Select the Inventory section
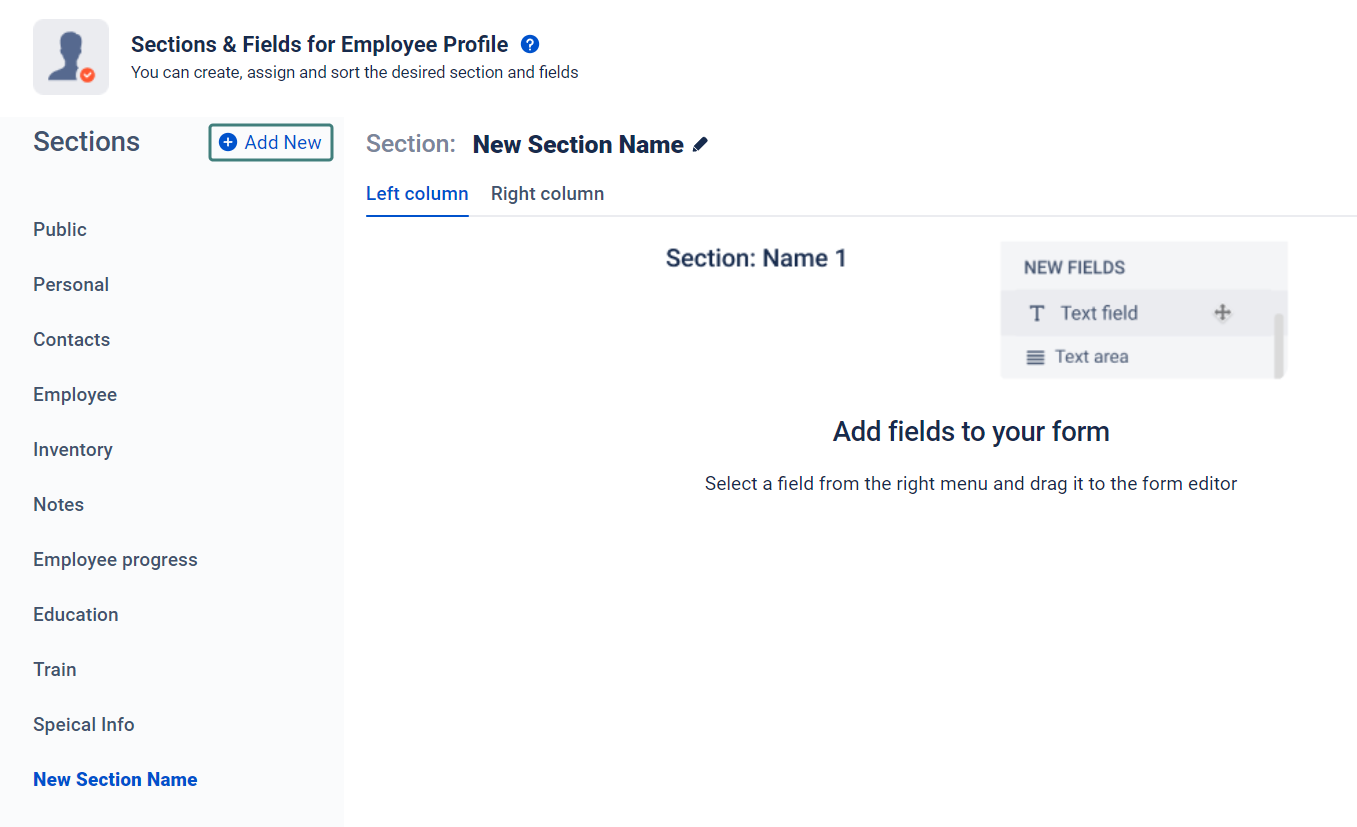This screenshot has width=1357, height=827. (73, 449)
